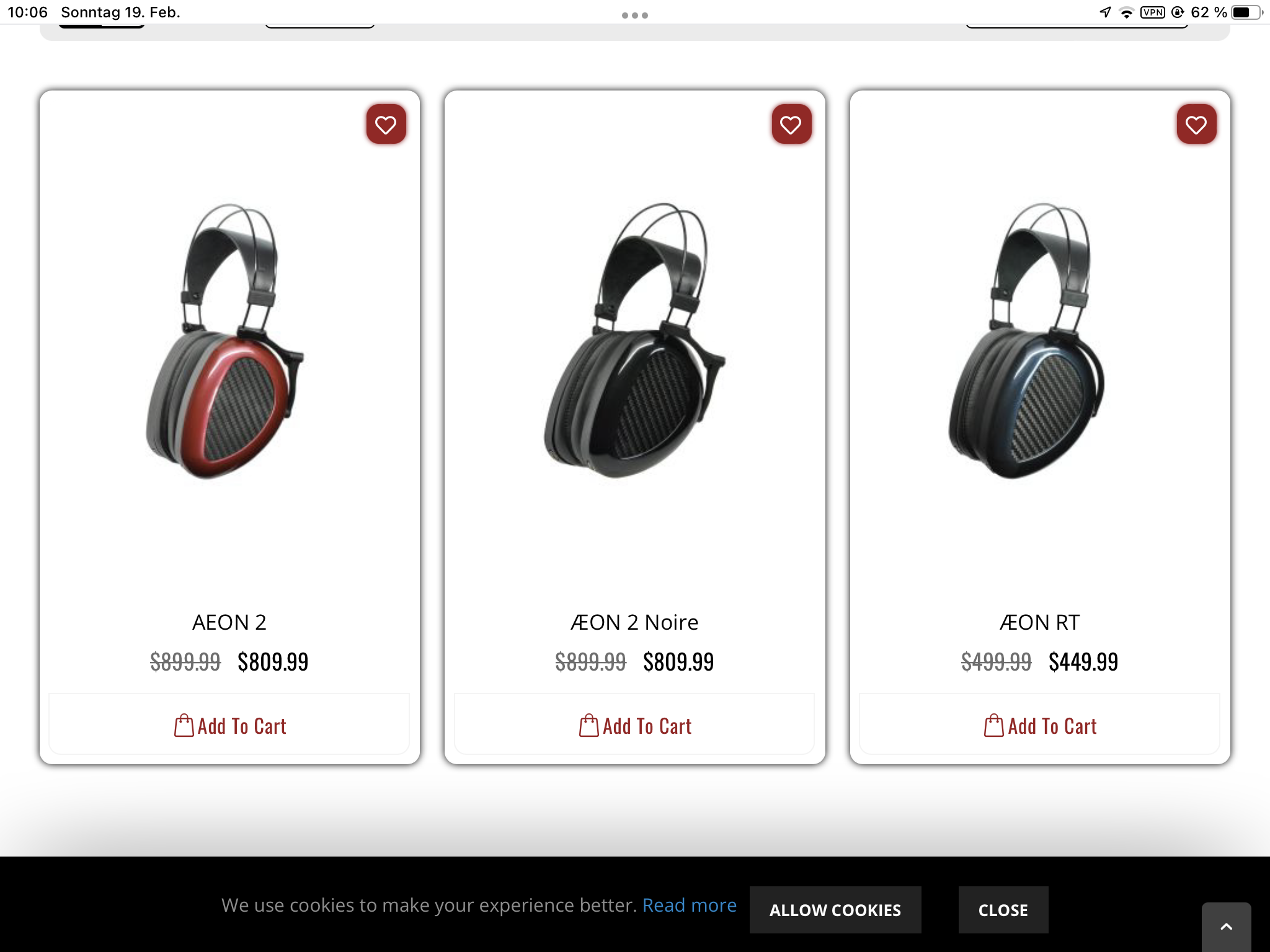Open the ÆON RT product title
The image size is (1270, 952).
1040,622
